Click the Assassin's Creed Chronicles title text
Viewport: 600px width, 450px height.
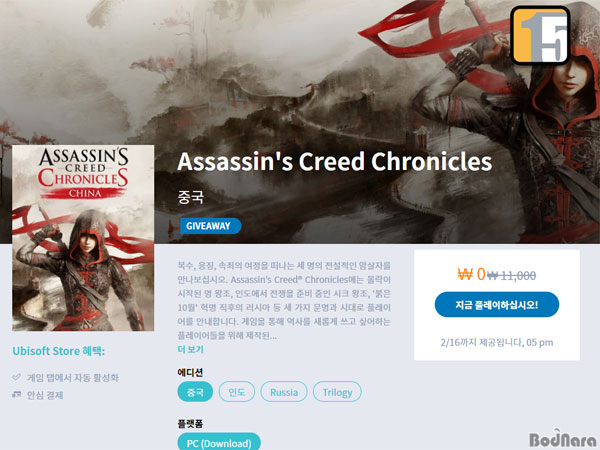click(x=334, y=161)
